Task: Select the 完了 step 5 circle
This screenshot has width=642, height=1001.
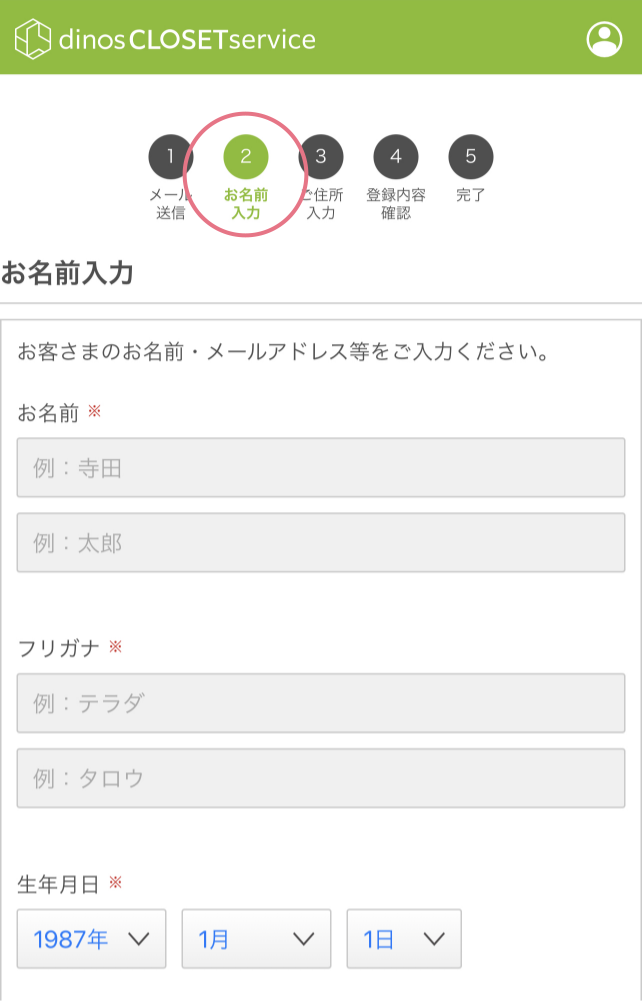Action: pyautogui.click(x=469, y=157)
